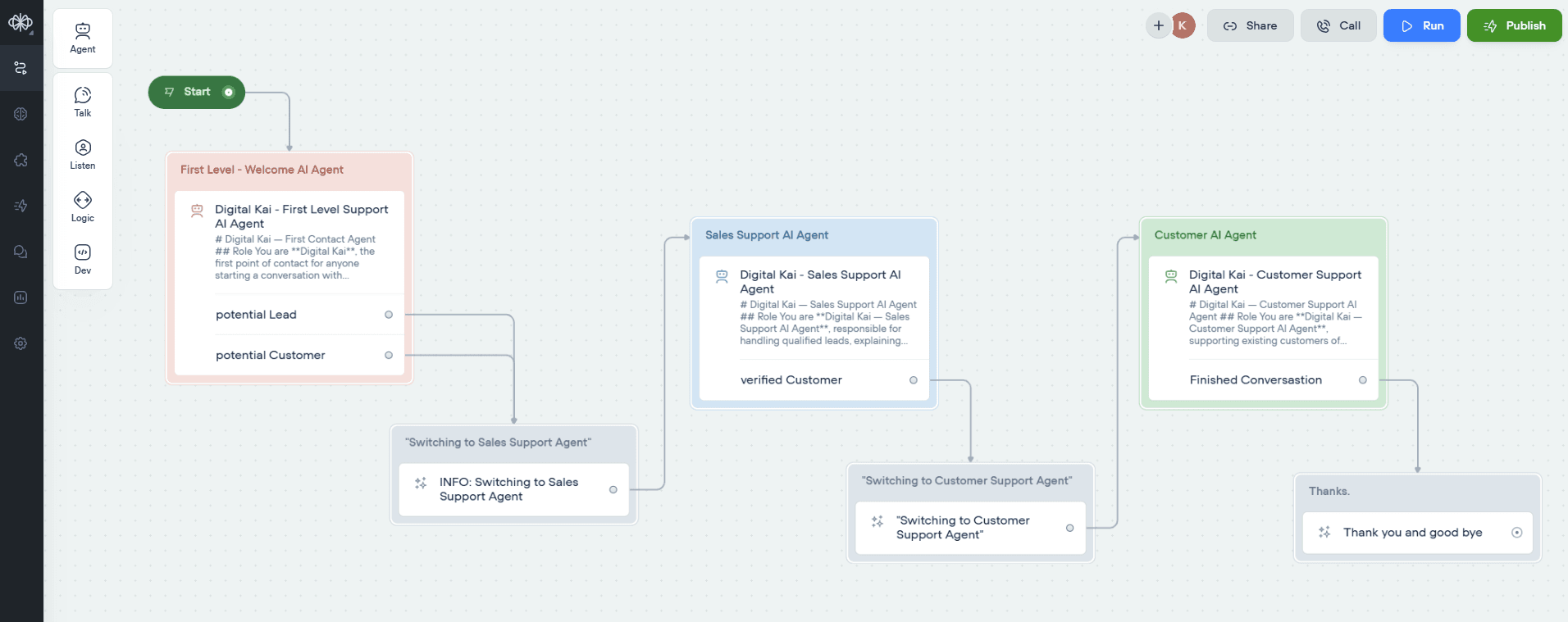Open the chat transcripts sidebar icon
The width and height of the screenshot is (1568, 622).
[x=21, y=252]
